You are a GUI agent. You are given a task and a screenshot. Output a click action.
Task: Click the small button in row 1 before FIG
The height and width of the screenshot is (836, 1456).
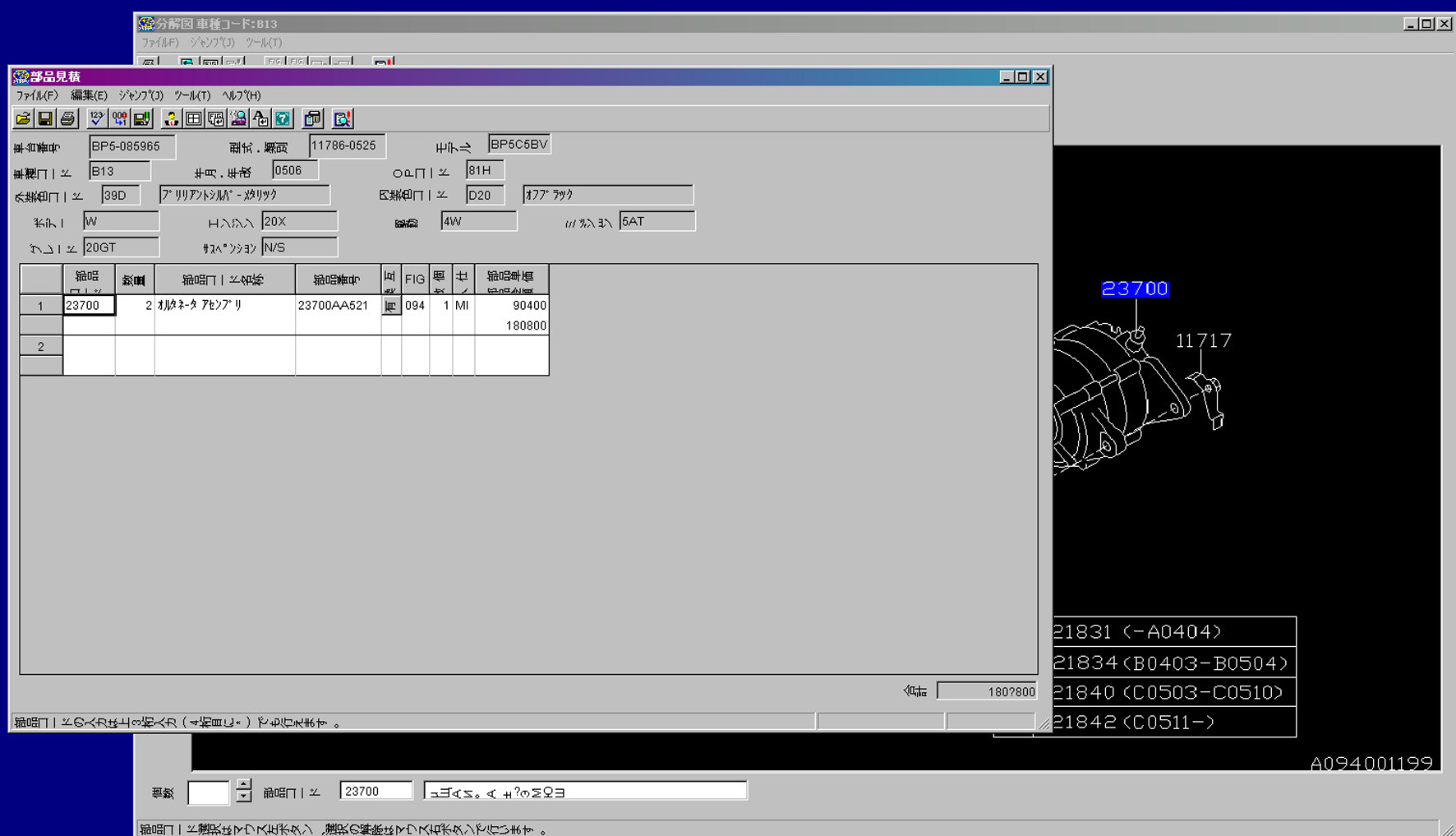(391, 306)
